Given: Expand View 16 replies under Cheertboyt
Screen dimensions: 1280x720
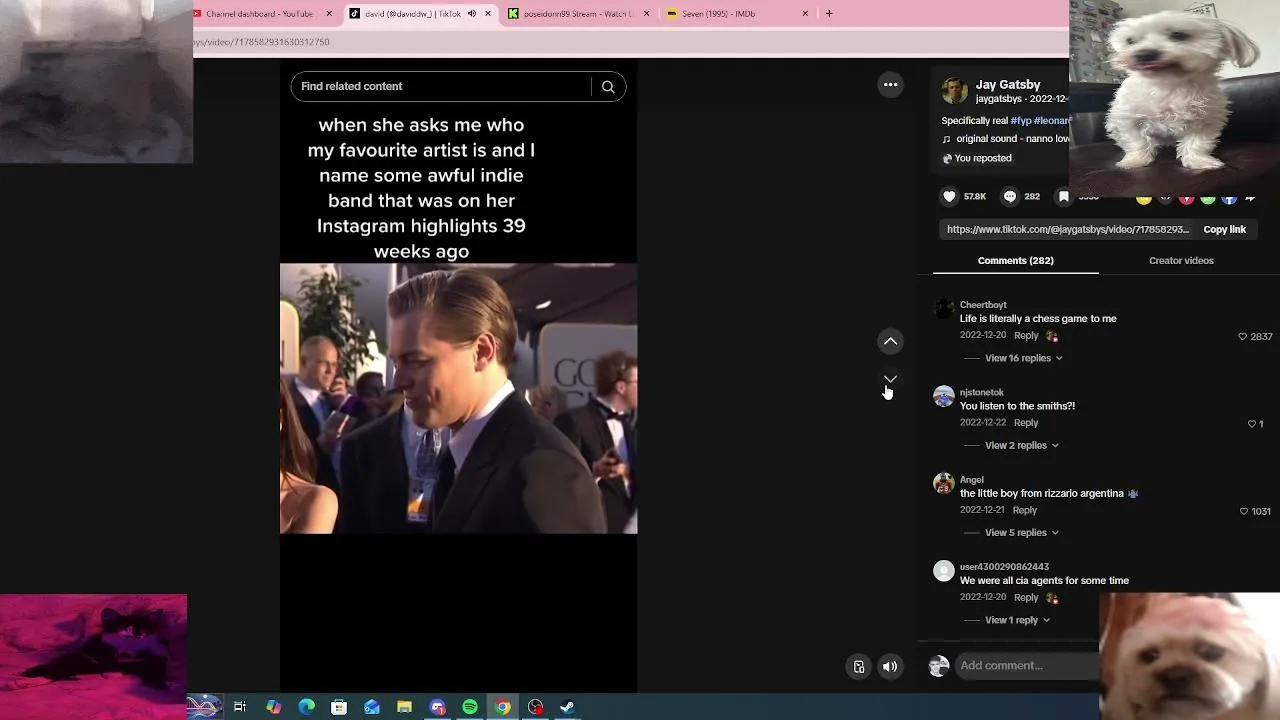Looking at the screenshot, I should [x=1024, y=358].
